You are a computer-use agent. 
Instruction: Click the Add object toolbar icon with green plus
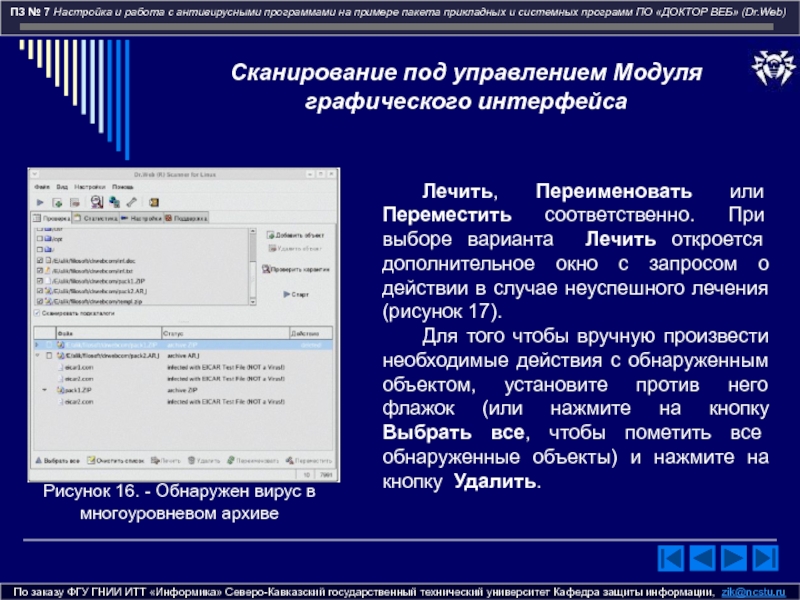point(57,203)
